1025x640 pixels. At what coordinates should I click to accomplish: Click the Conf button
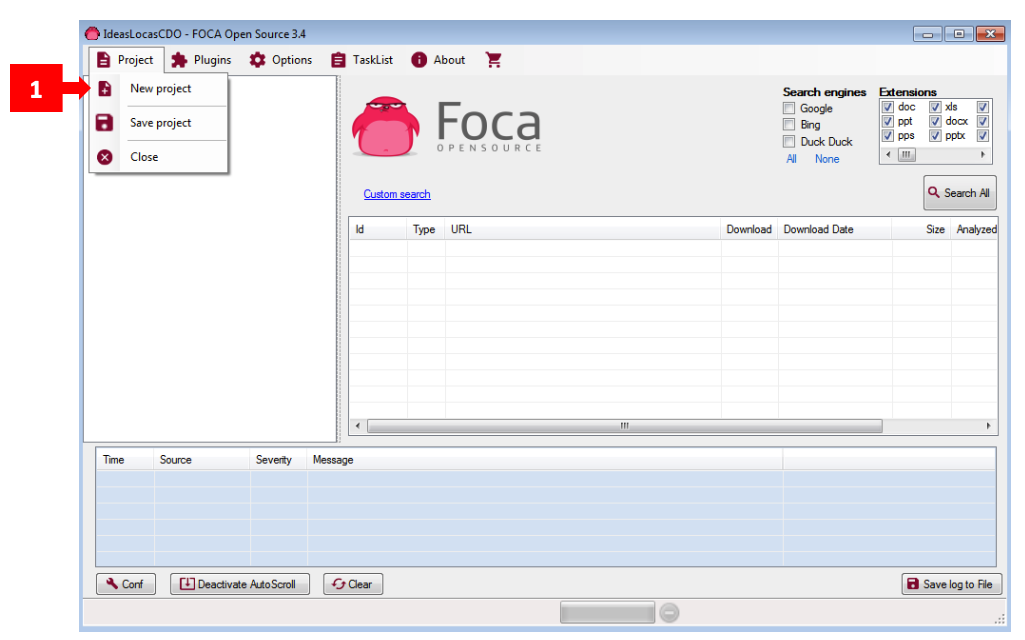126,584
